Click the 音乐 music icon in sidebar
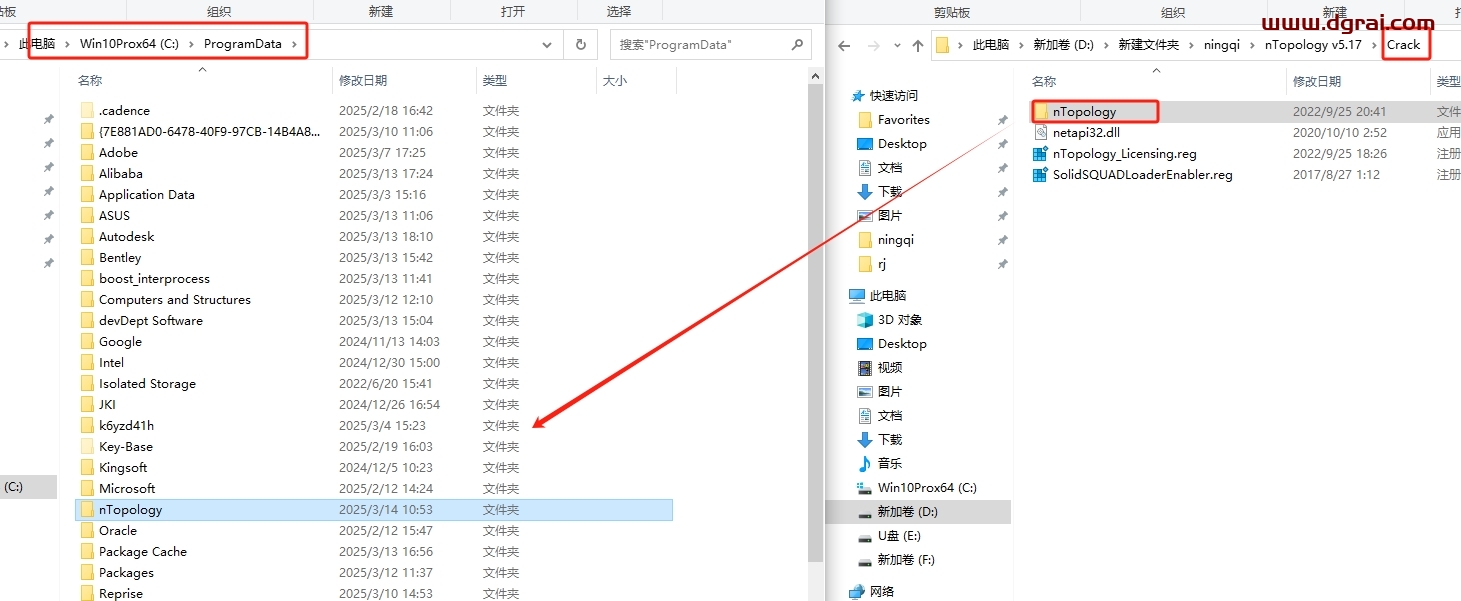 [x=865, y=464]
